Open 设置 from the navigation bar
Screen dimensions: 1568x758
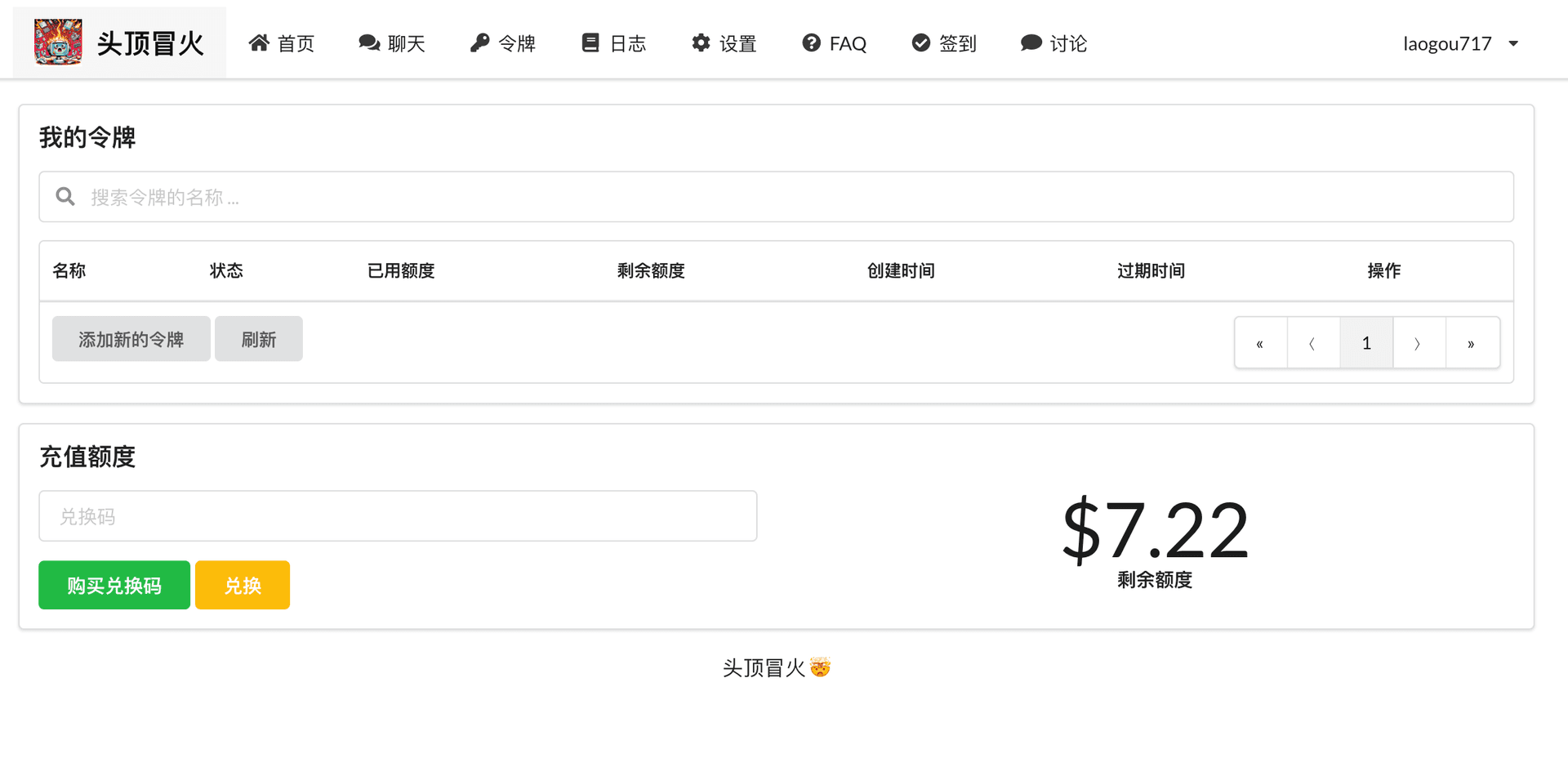click(x=724, y=43)
